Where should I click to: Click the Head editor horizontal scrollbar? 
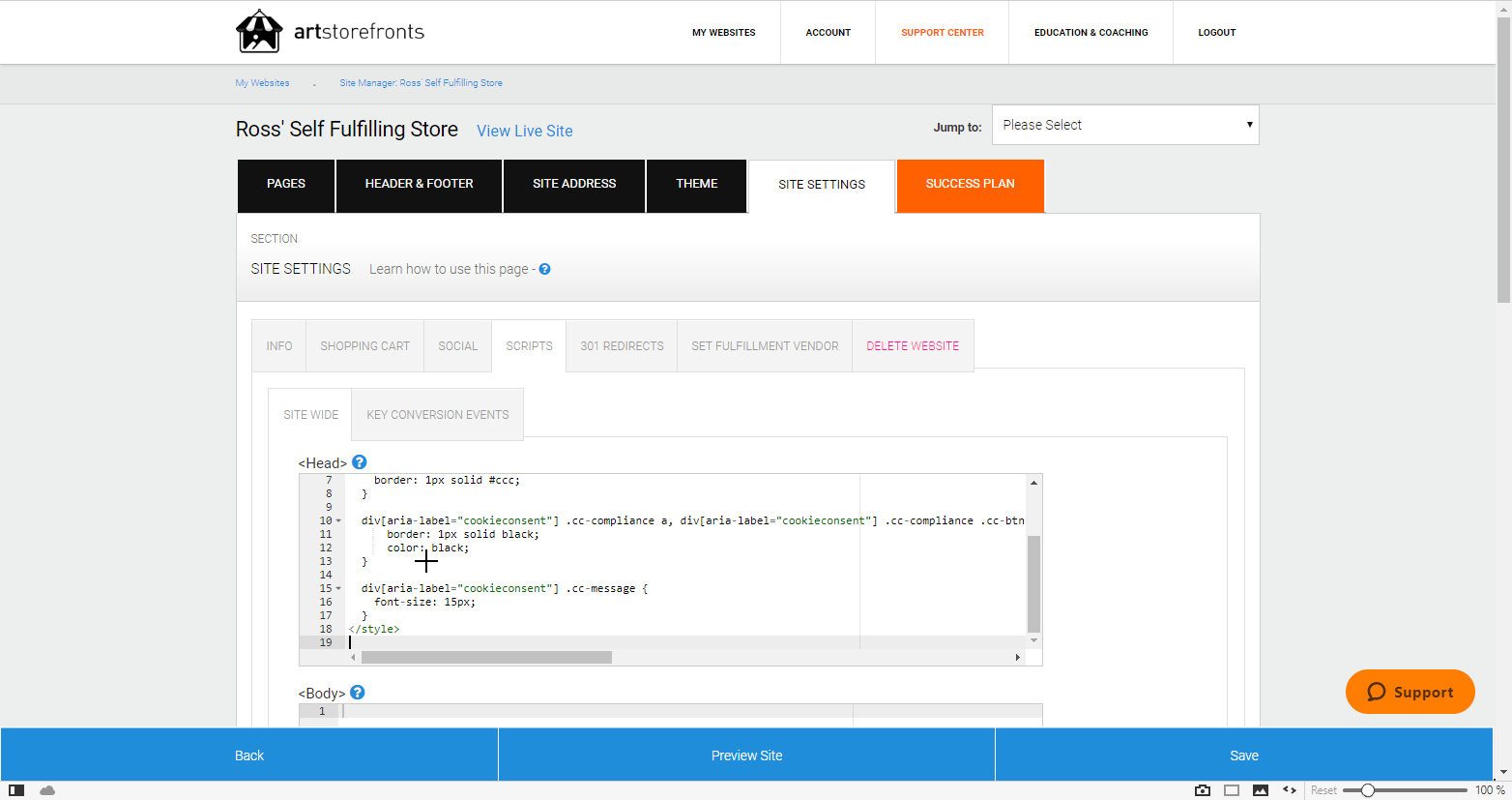click(486, 658)
